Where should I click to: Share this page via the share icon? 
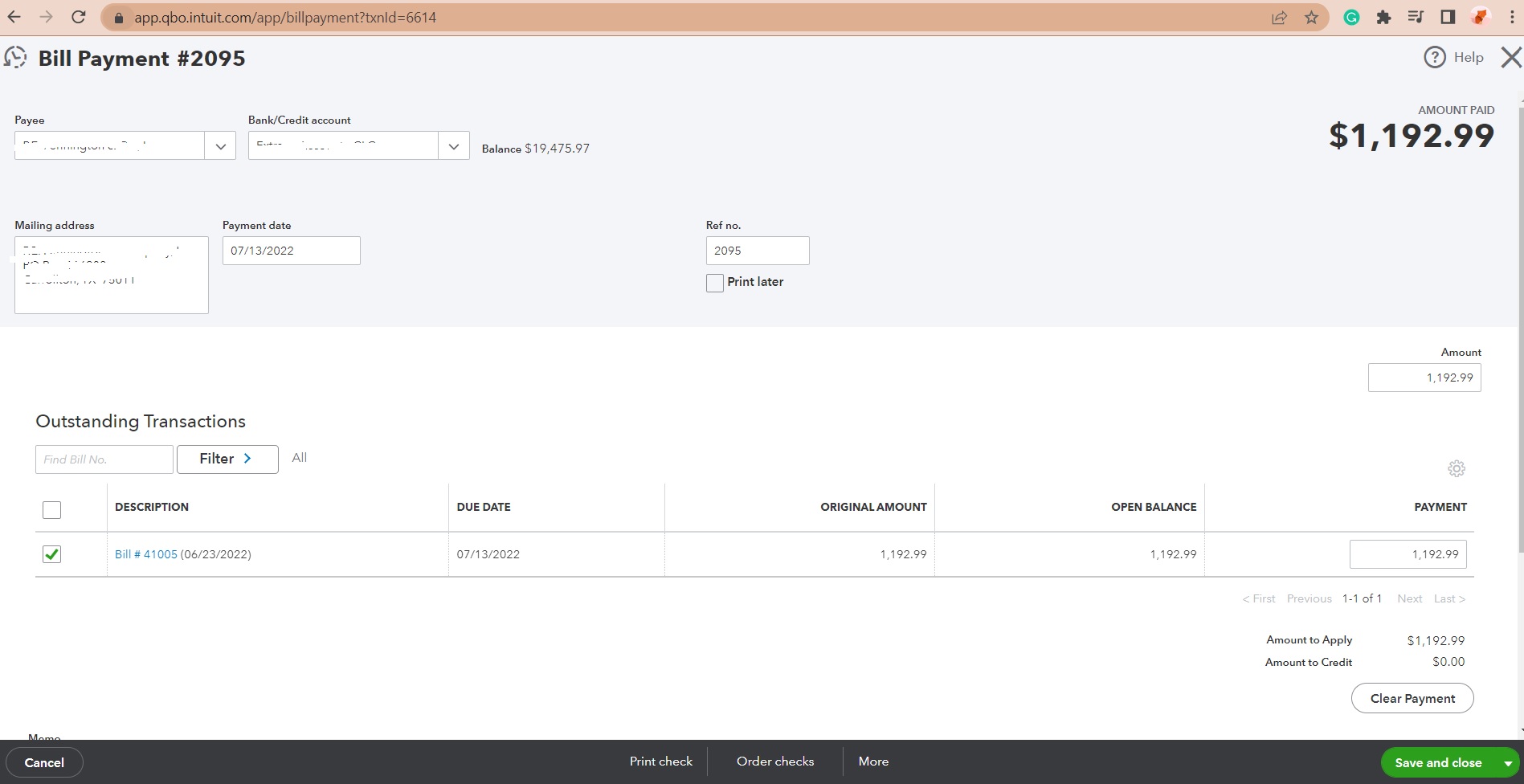[1279, 18]
